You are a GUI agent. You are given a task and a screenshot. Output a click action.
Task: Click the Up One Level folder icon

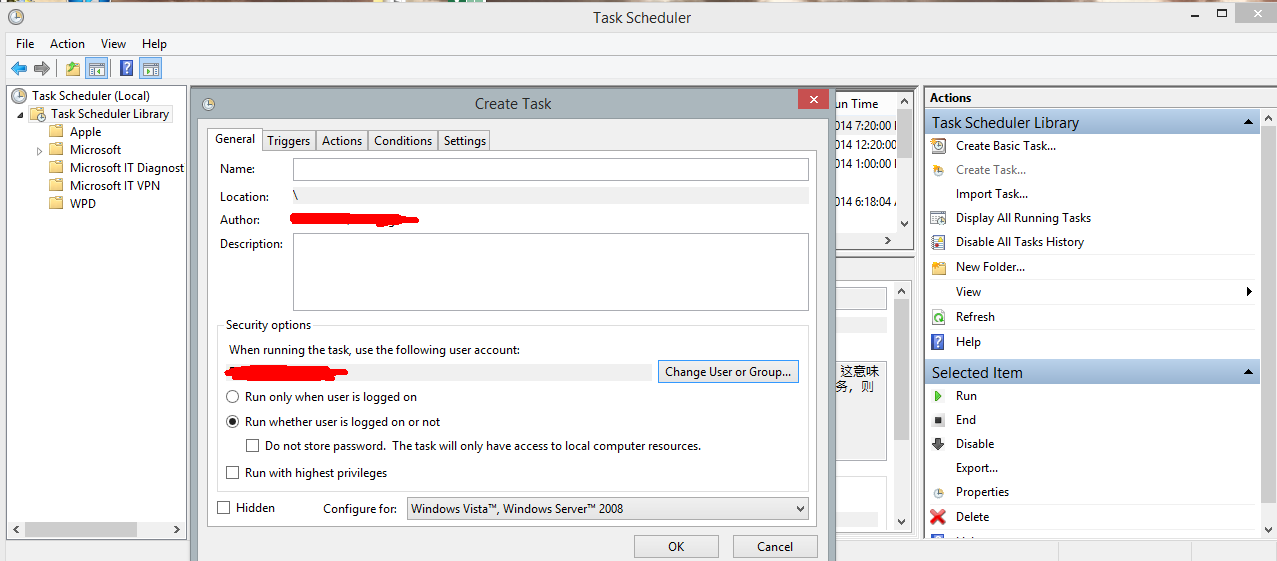[72, 69]
